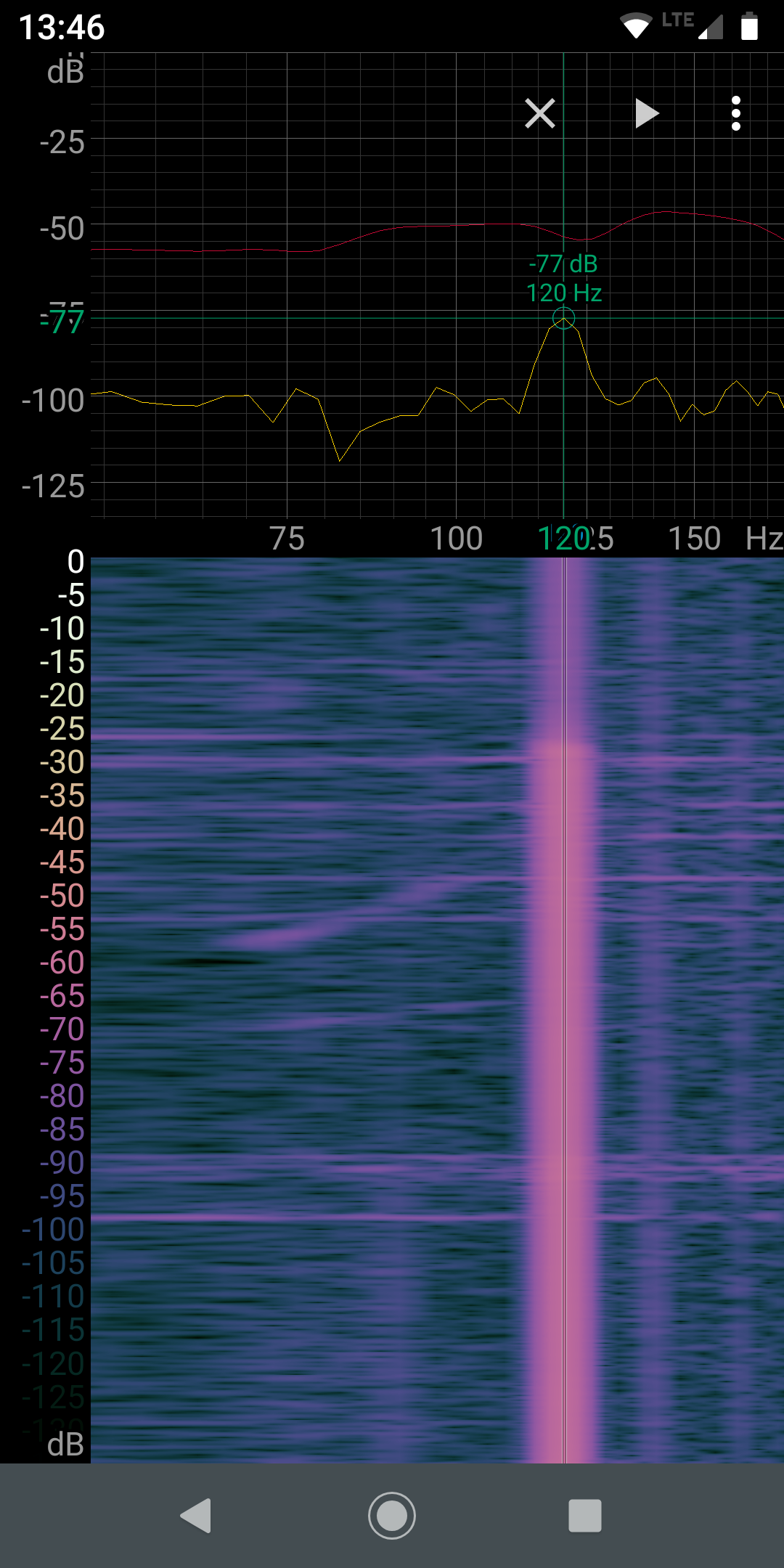Dismiss the cursor with the X icon
The width and height of the screenshot is (784, 1568).
(x=540, y=113)
